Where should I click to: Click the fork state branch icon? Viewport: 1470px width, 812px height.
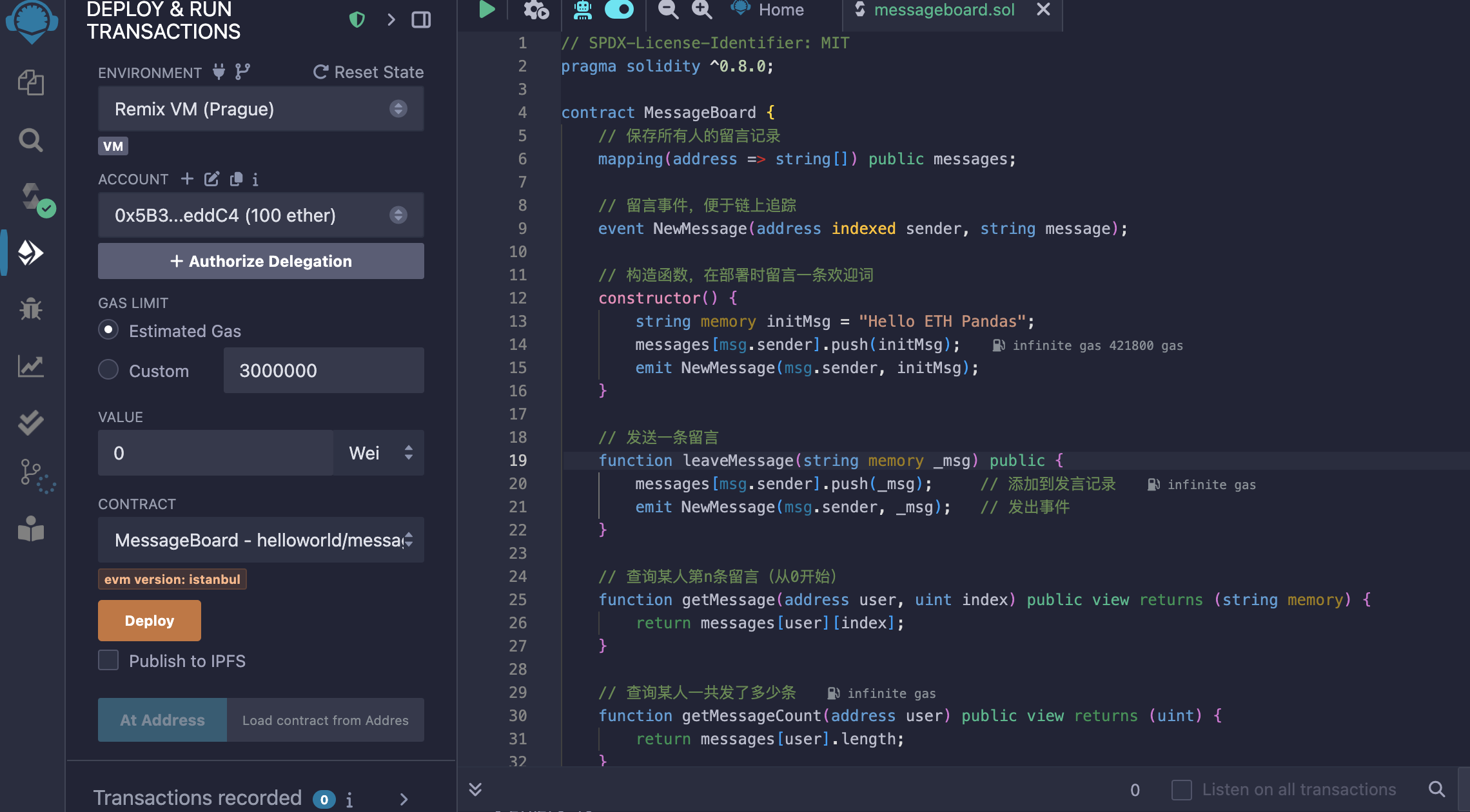(242, 72)
